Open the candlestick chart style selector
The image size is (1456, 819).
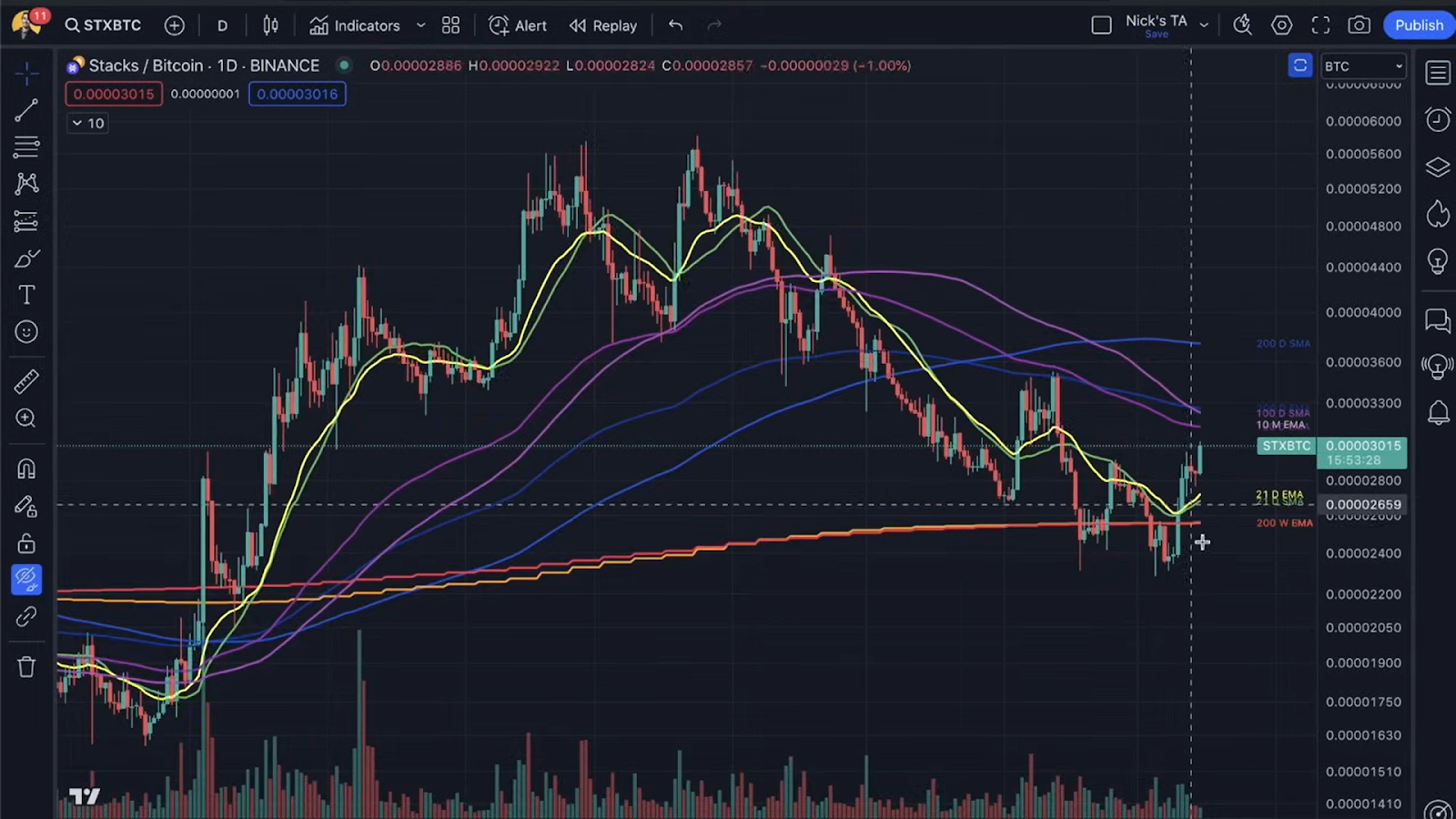[270, 25]
